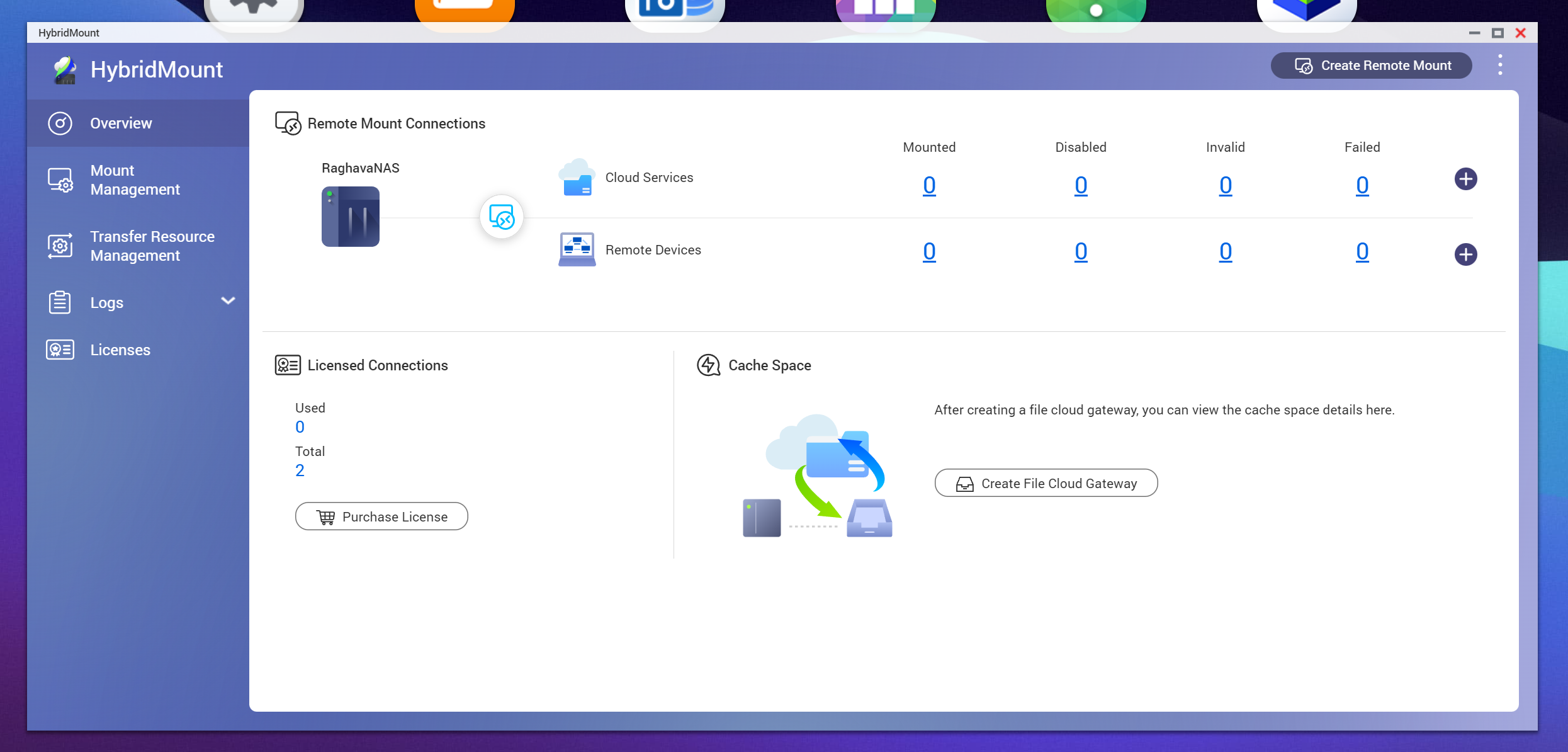Click the RaghavaNAS device icon
1568x752 pixels.
(351, 217)
